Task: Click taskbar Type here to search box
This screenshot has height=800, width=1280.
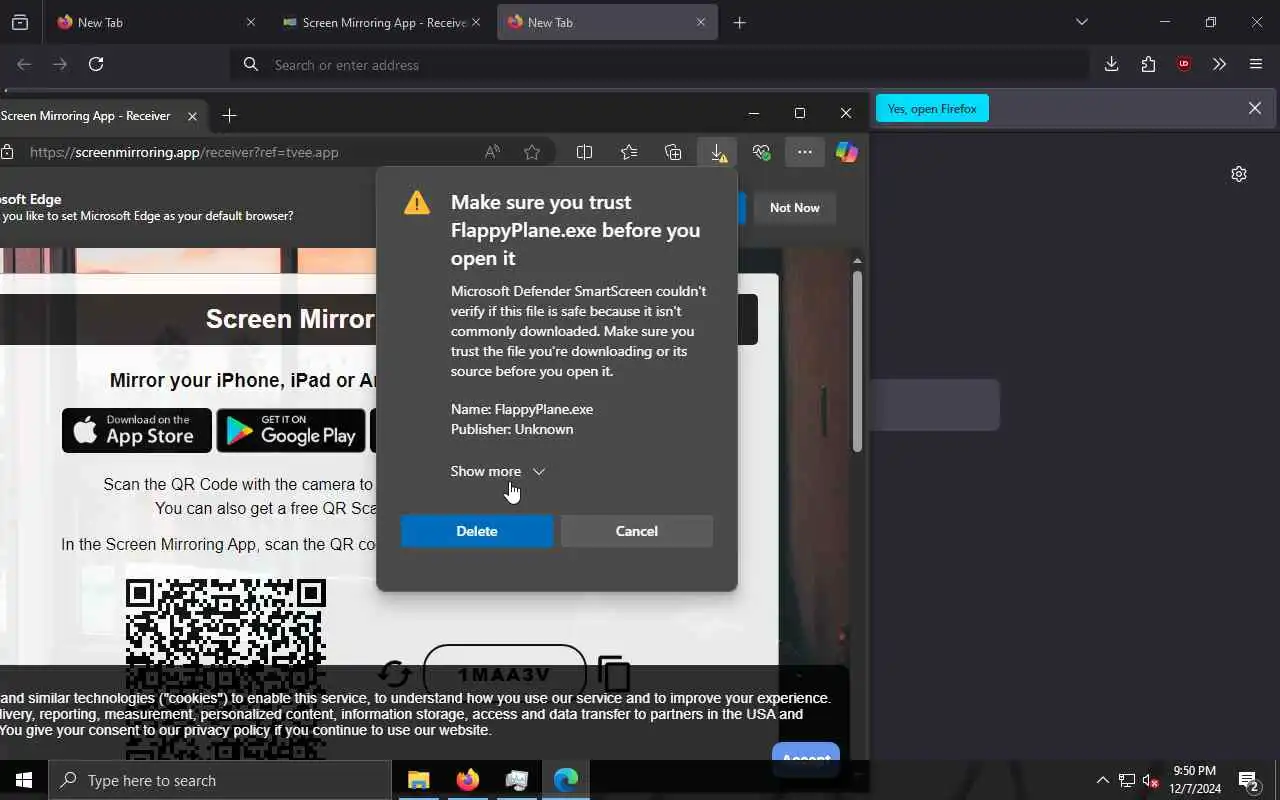Action: point(220,780)
